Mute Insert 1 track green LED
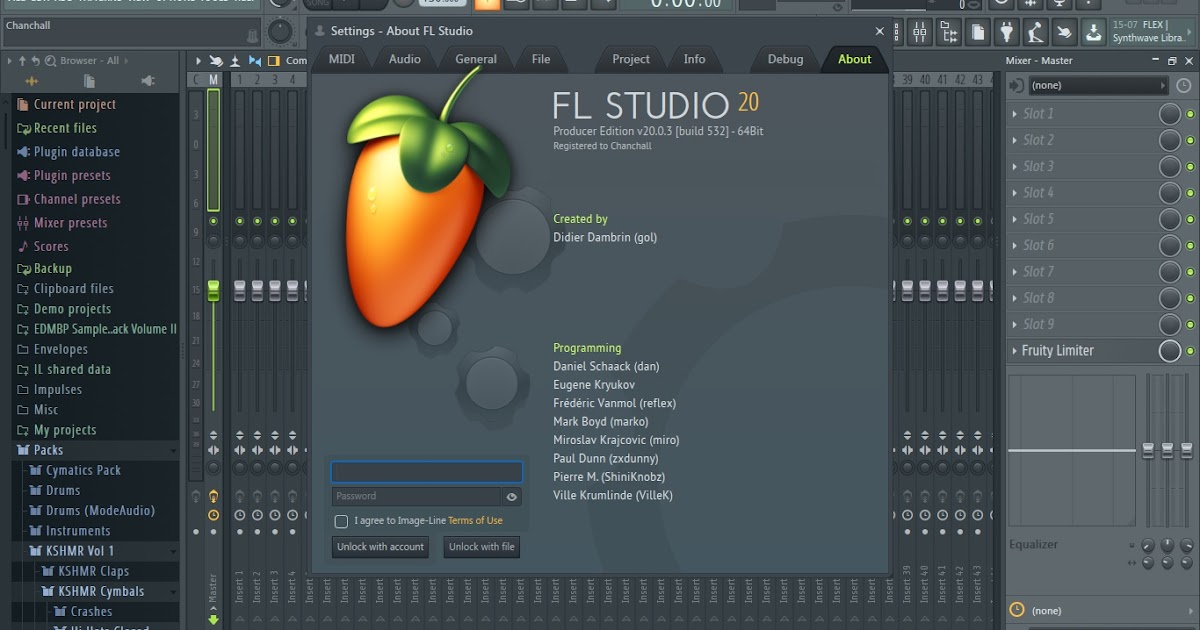Viewport: 1200px width, 630px height. 240,221
